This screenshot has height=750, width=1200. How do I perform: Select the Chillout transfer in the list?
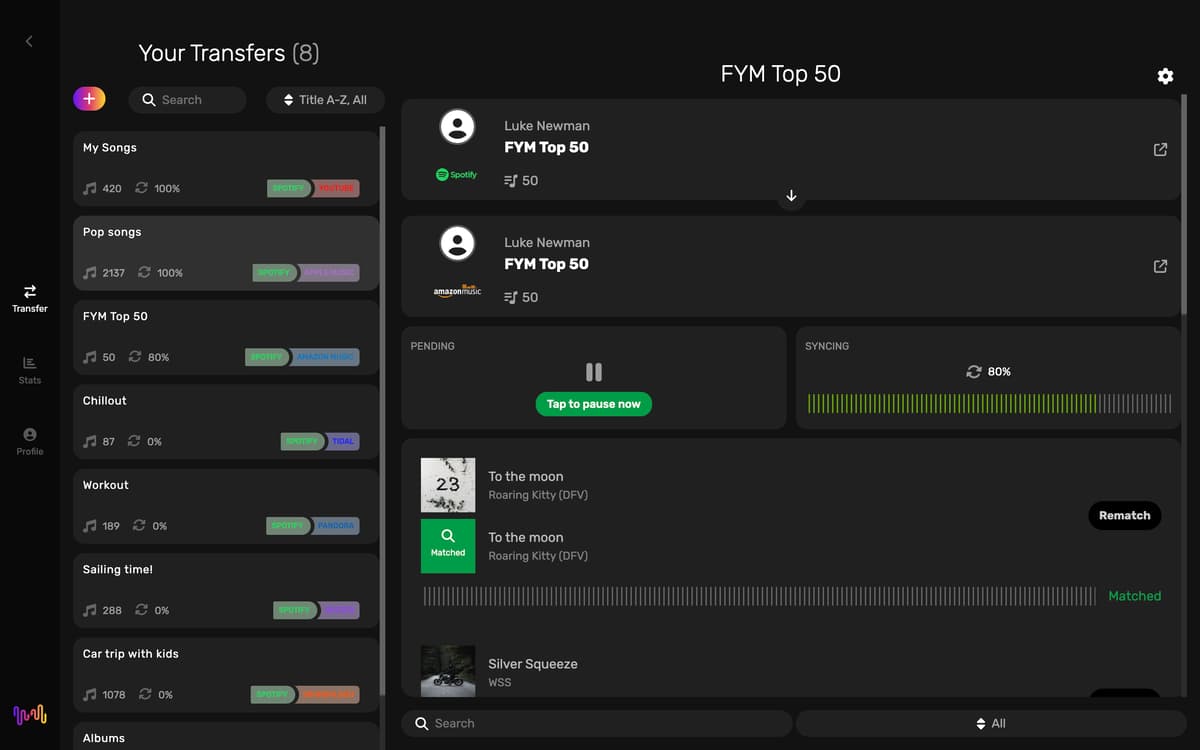tap(225, 421)
